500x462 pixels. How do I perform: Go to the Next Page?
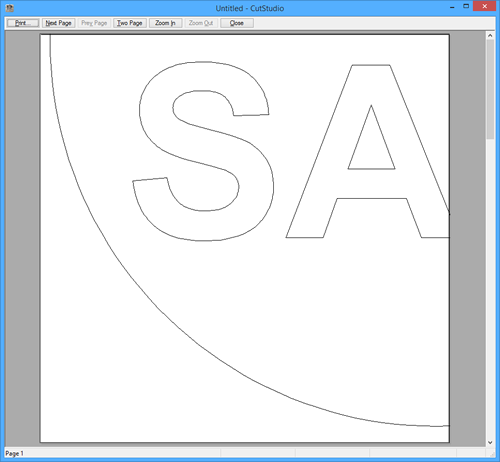click(x=58, y=23)
